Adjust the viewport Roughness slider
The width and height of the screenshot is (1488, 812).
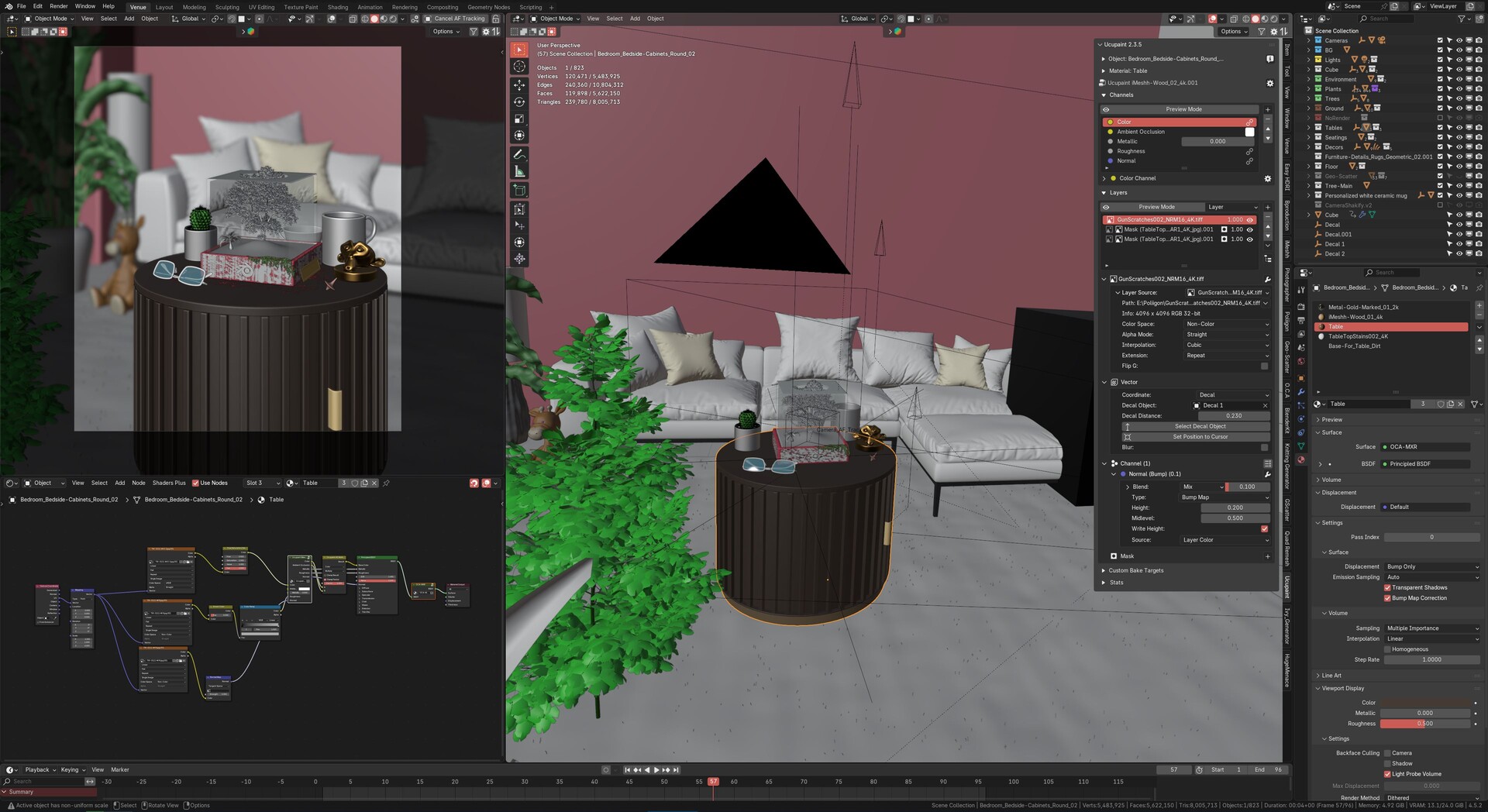1425,724
